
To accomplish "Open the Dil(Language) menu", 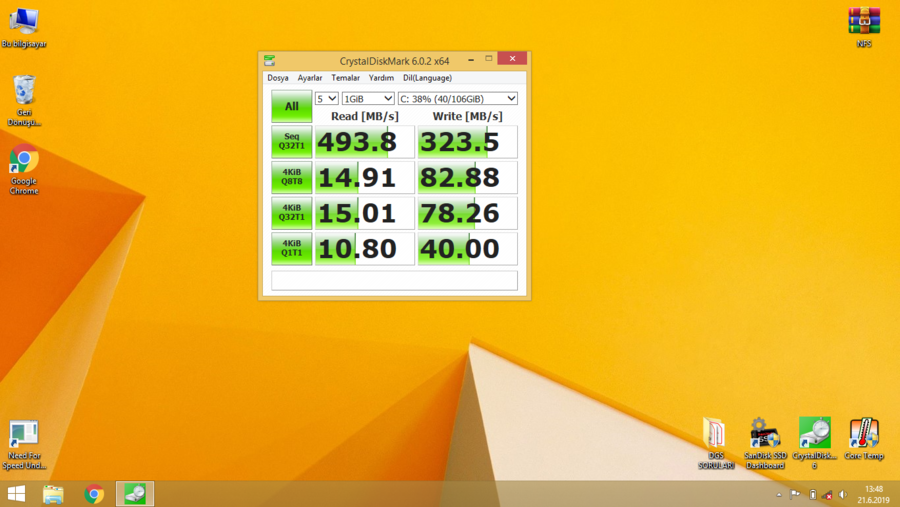I will pos(427,78).
